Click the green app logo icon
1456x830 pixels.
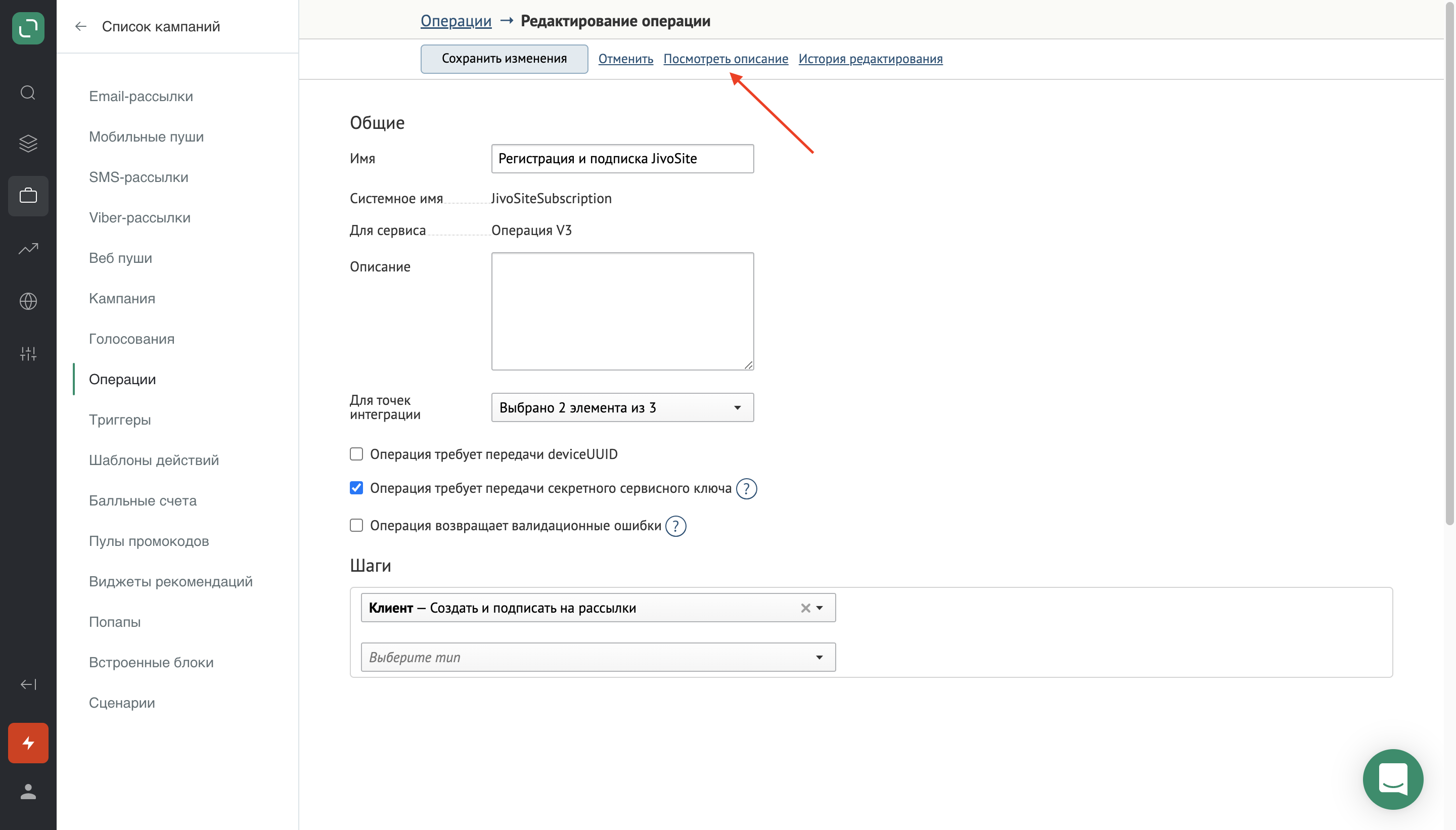(x=28, y=28)
